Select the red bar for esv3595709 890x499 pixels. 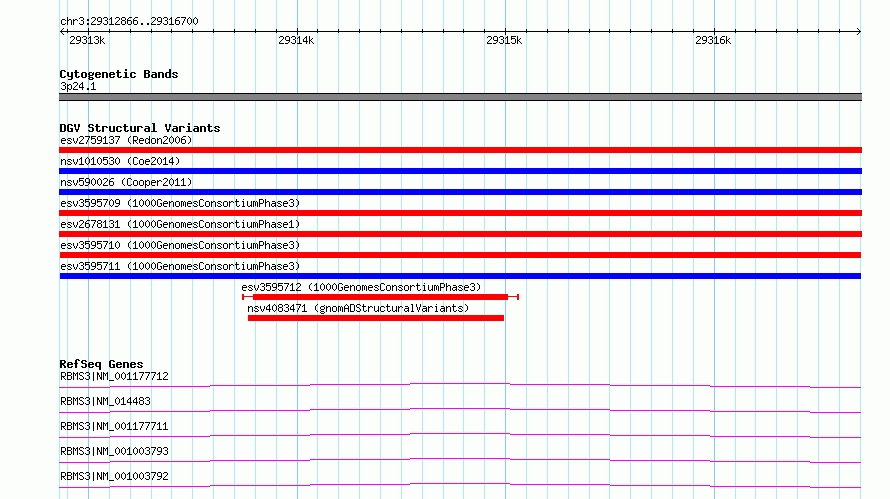click(x=460, y=213)
